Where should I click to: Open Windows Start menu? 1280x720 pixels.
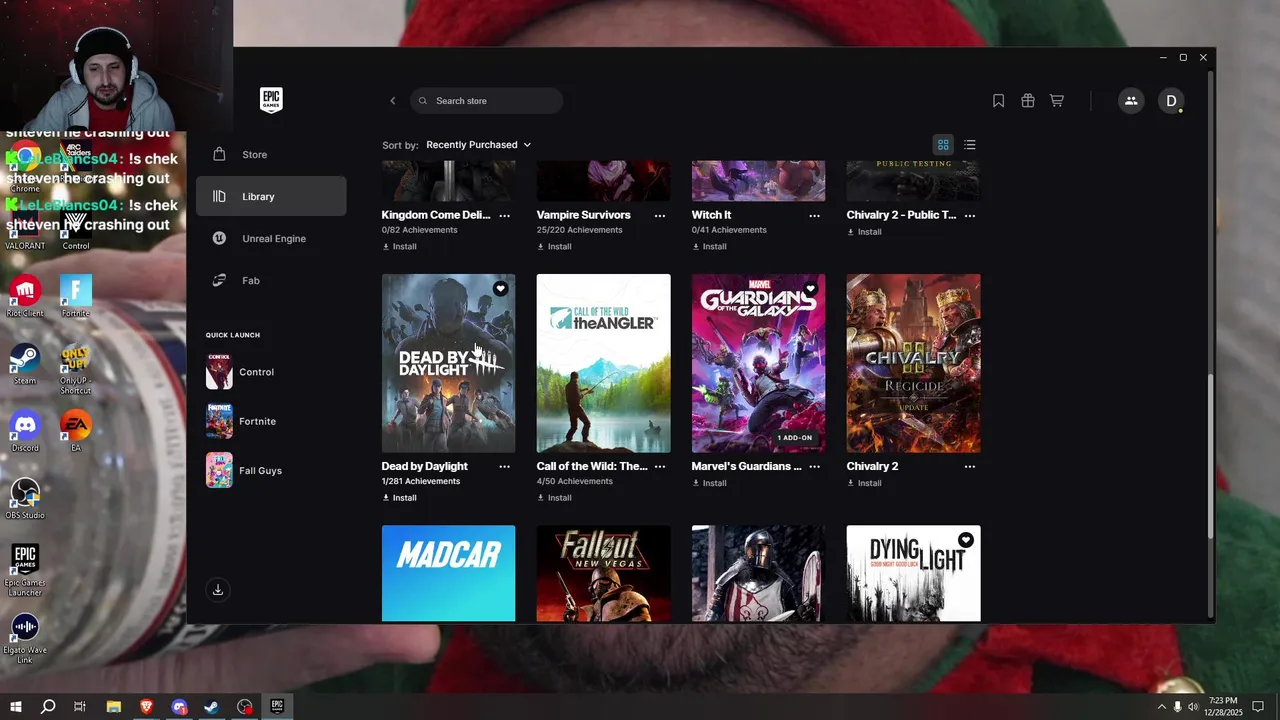click(x=15, y=707)
